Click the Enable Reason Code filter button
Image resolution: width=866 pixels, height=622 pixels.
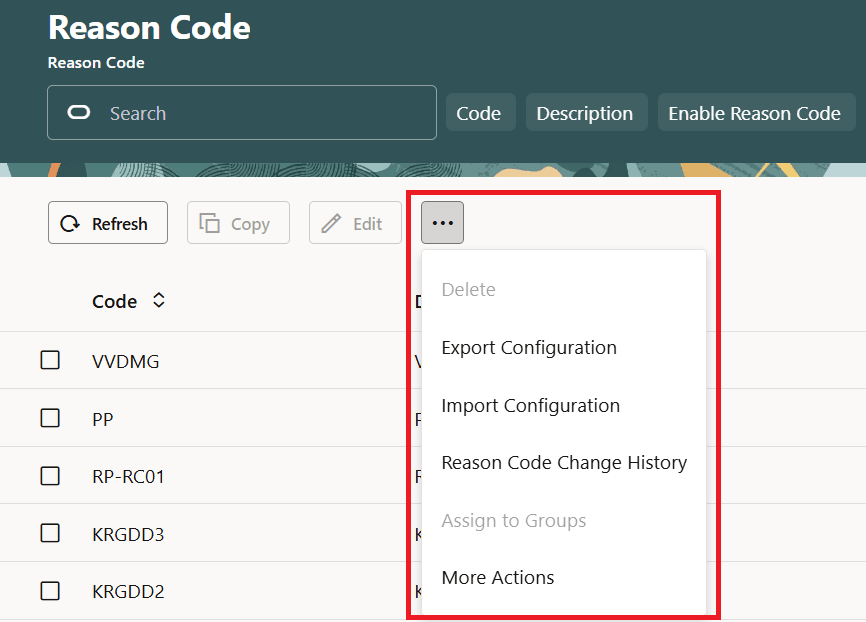click(756, 112)
